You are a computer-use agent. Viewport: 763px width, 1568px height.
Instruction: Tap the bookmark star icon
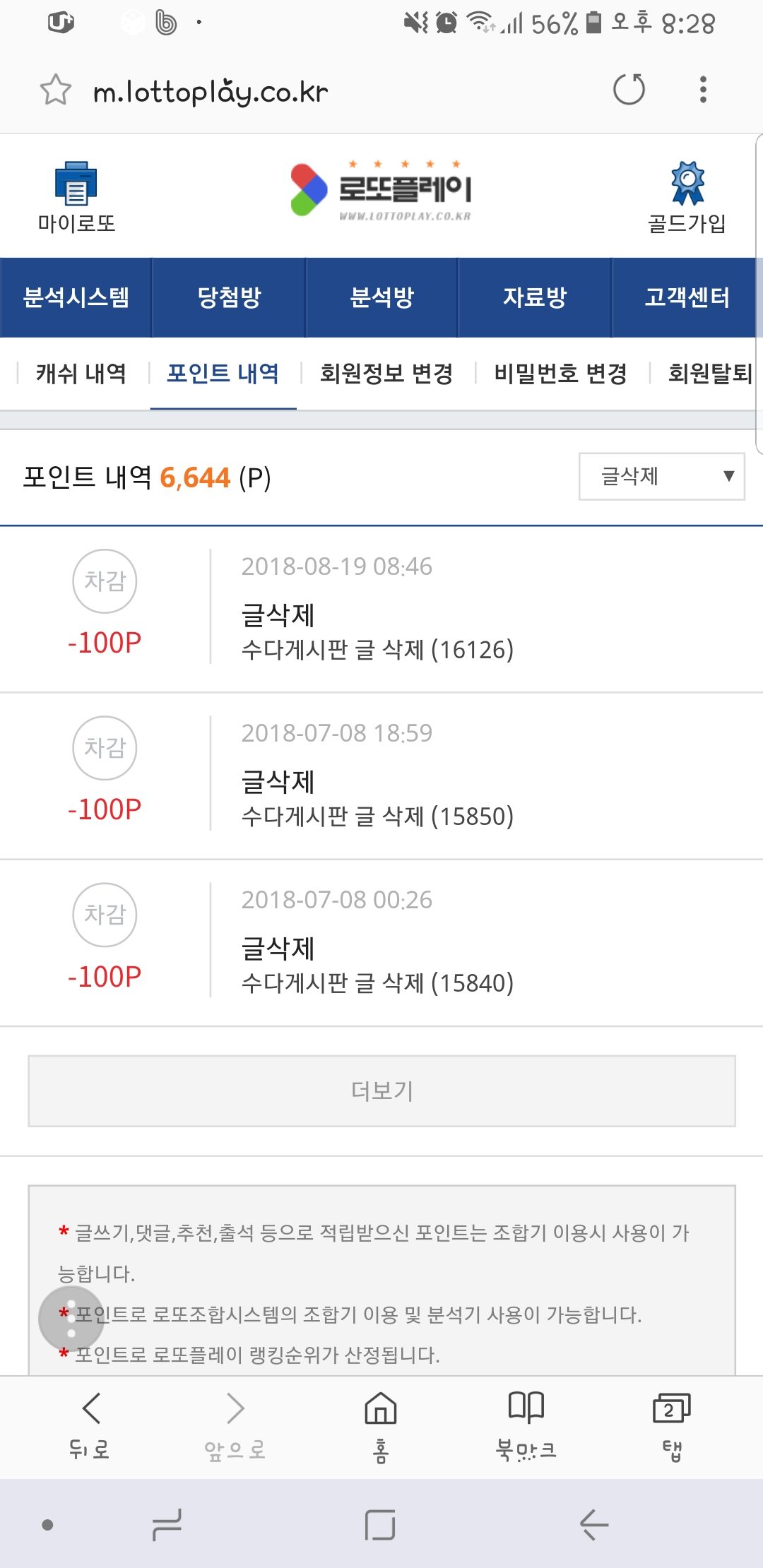[x=56, y=90]
